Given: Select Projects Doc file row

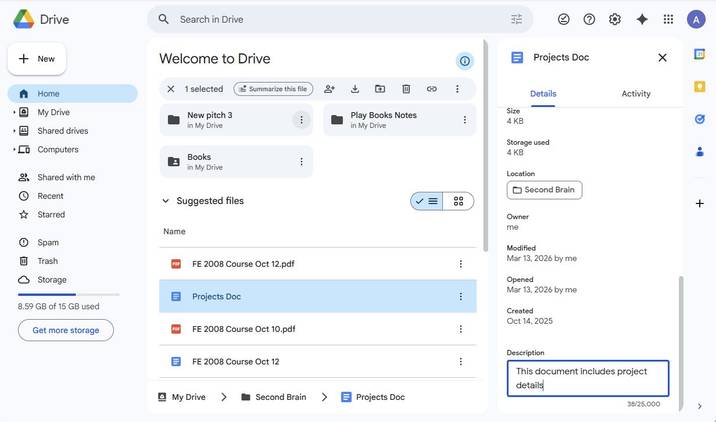Looking at the screenshot, I should pyautogui.click(x=318, y=296).
